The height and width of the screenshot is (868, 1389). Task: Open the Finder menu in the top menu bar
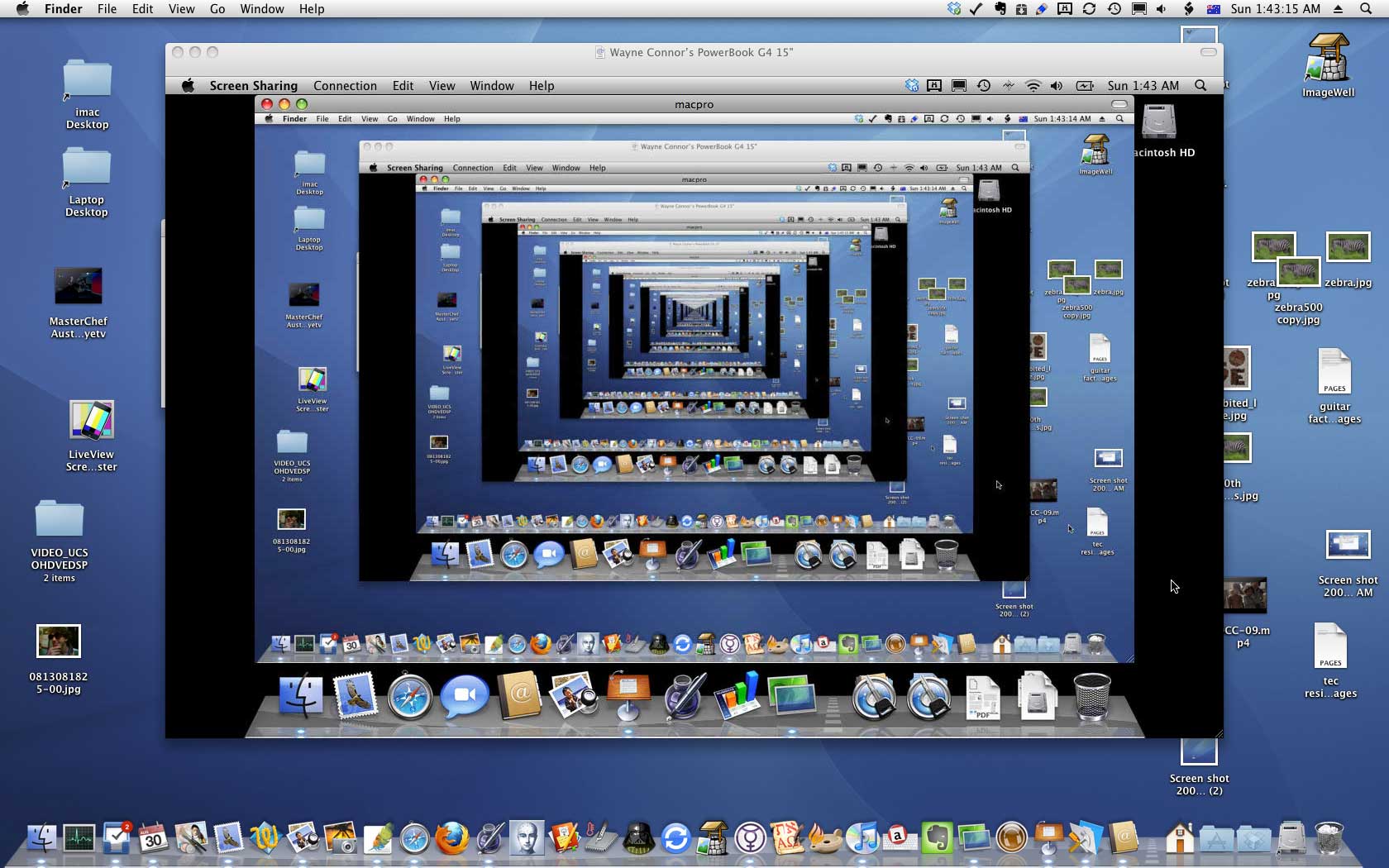pyautogui.click(x=64, y=9)
